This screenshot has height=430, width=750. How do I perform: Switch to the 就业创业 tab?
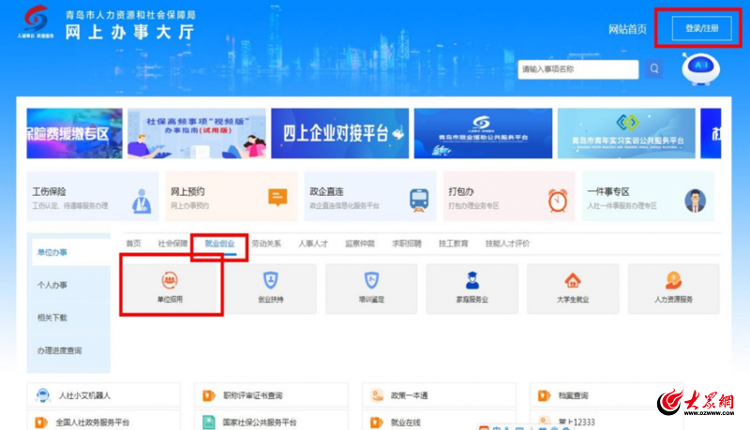tap(219, 243)
